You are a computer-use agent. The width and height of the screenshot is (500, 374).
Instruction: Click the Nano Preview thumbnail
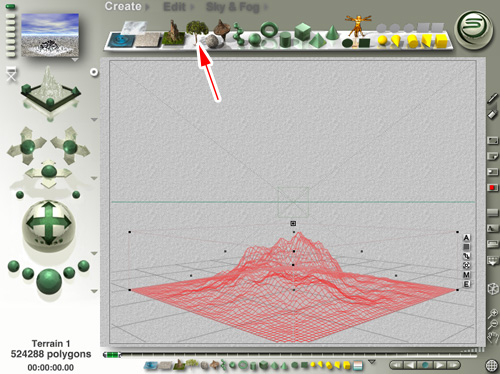[50, 35]
